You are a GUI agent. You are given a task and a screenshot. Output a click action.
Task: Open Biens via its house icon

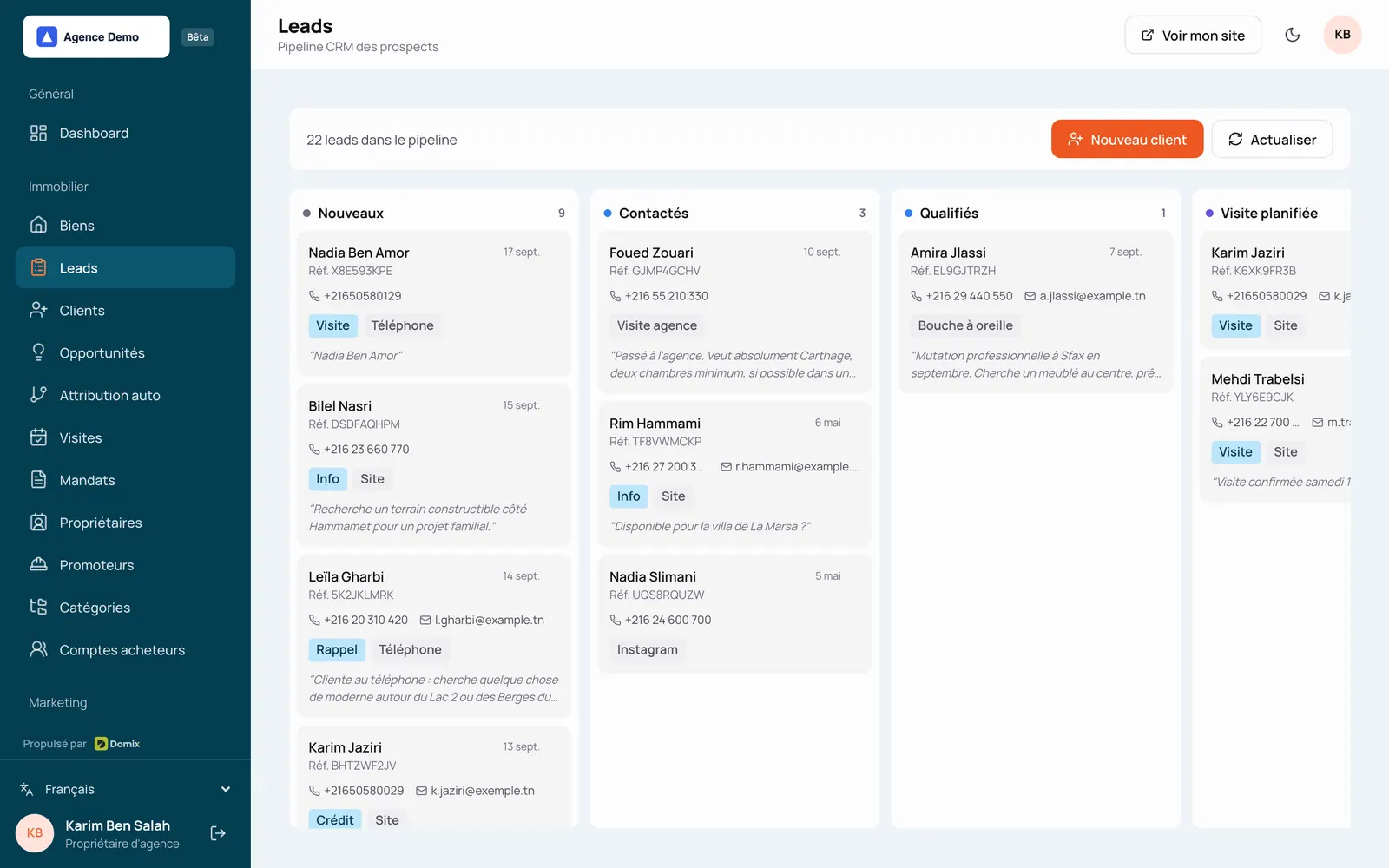(x=38, y=225)
